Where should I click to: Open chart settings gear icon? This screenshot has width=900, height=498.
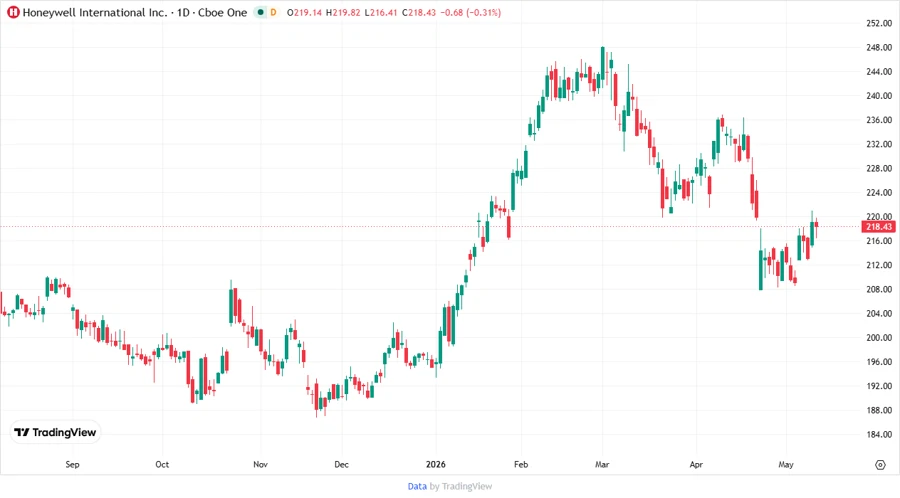[x=880, y=465]
